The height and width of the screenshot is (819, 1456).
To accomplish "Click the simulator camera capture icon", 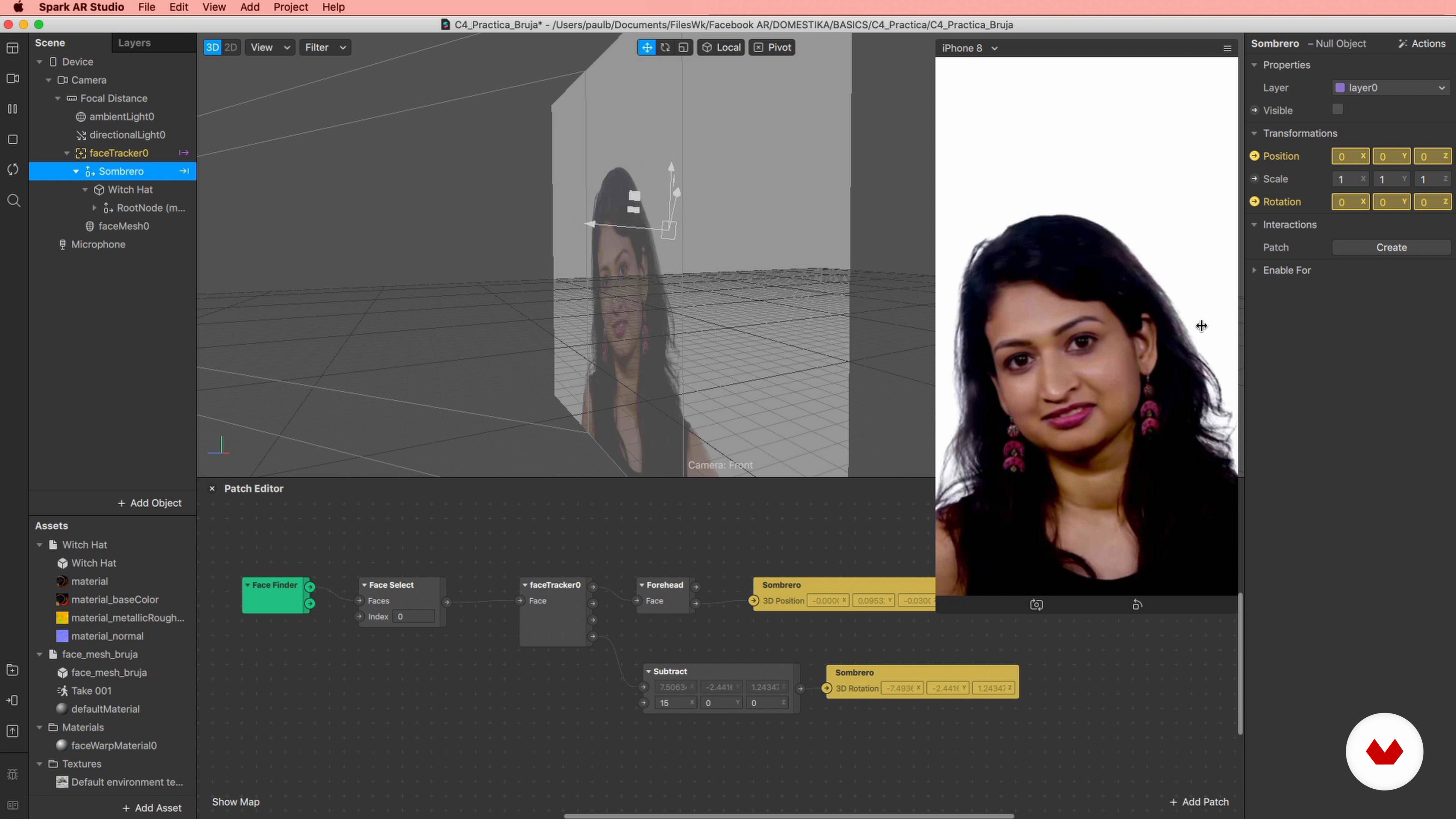I will click(x=1036, y=605).
